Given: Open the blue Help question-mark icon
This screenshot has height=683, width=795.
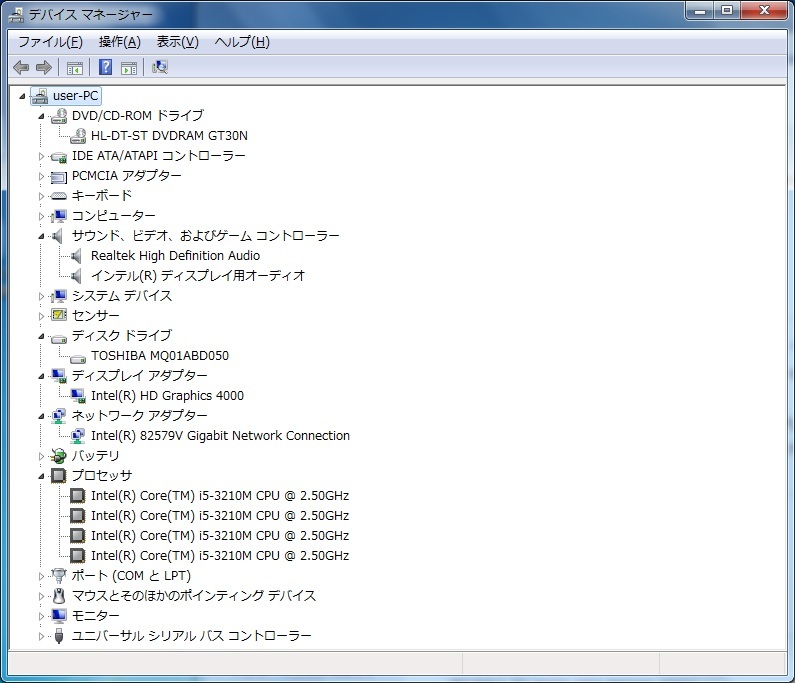Looking at the screenshot, I should (105, 67).
